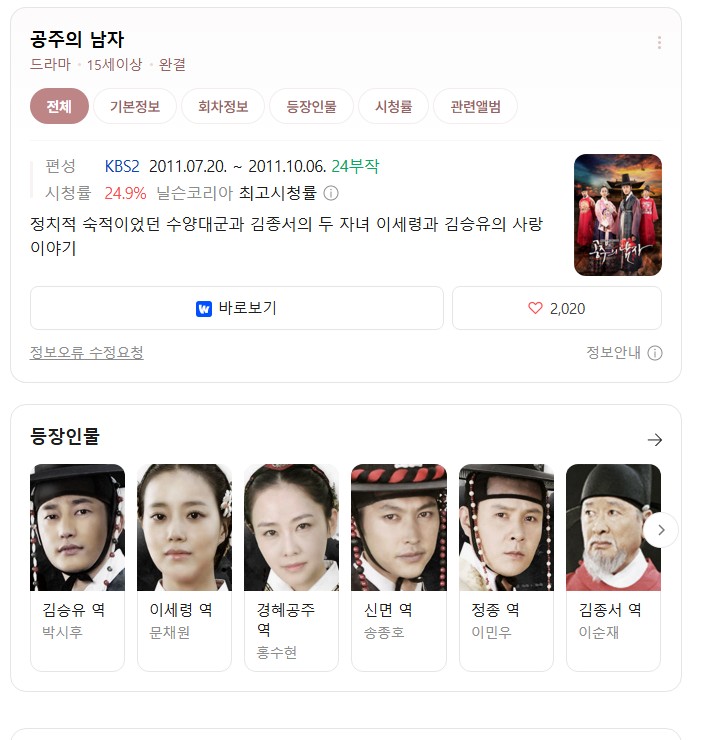721x740 pixels.
Task: Click the info icon next to 최고시청률
Action: 331,193
